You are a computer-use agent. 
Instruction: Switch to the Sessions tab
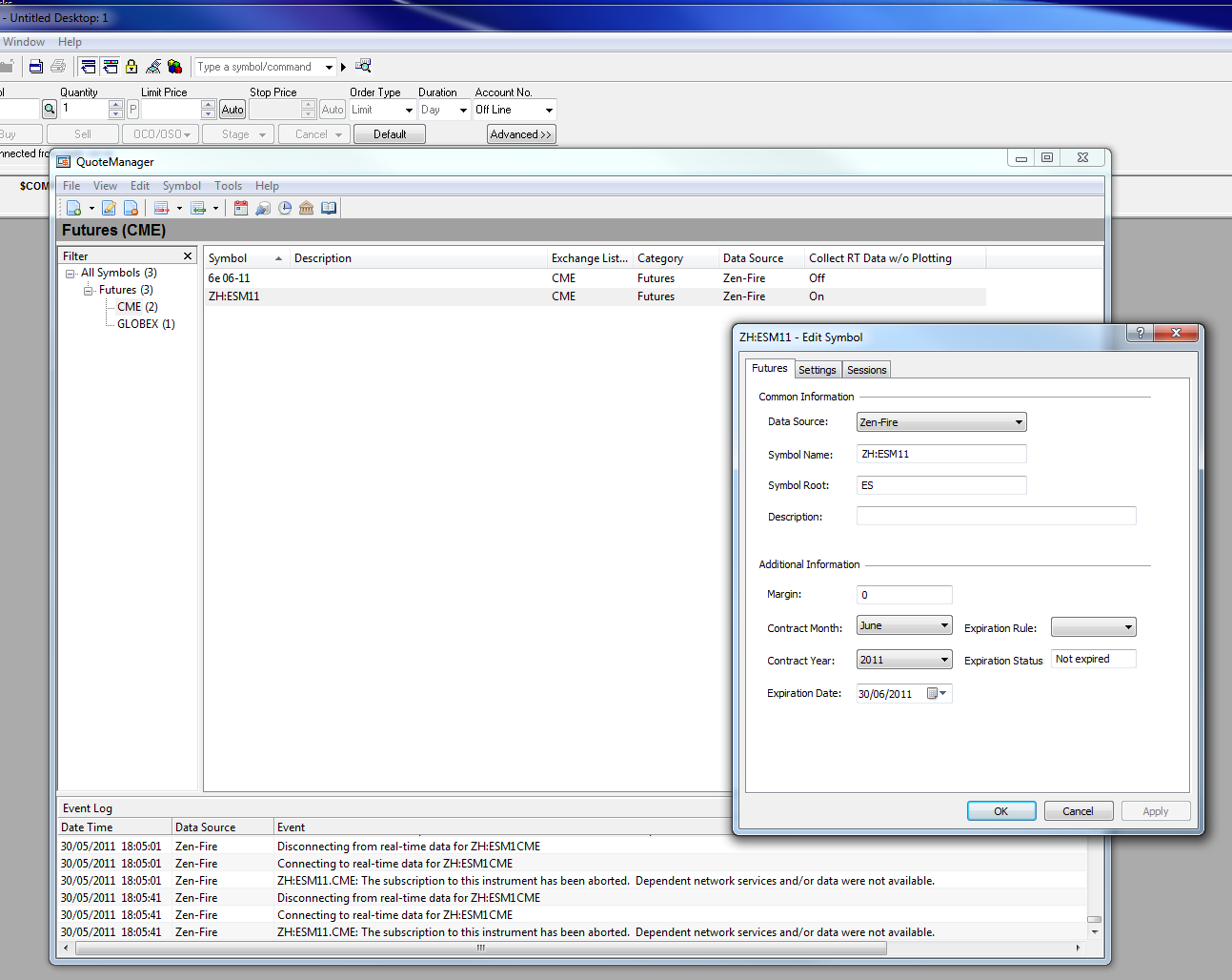click(867, 370)
